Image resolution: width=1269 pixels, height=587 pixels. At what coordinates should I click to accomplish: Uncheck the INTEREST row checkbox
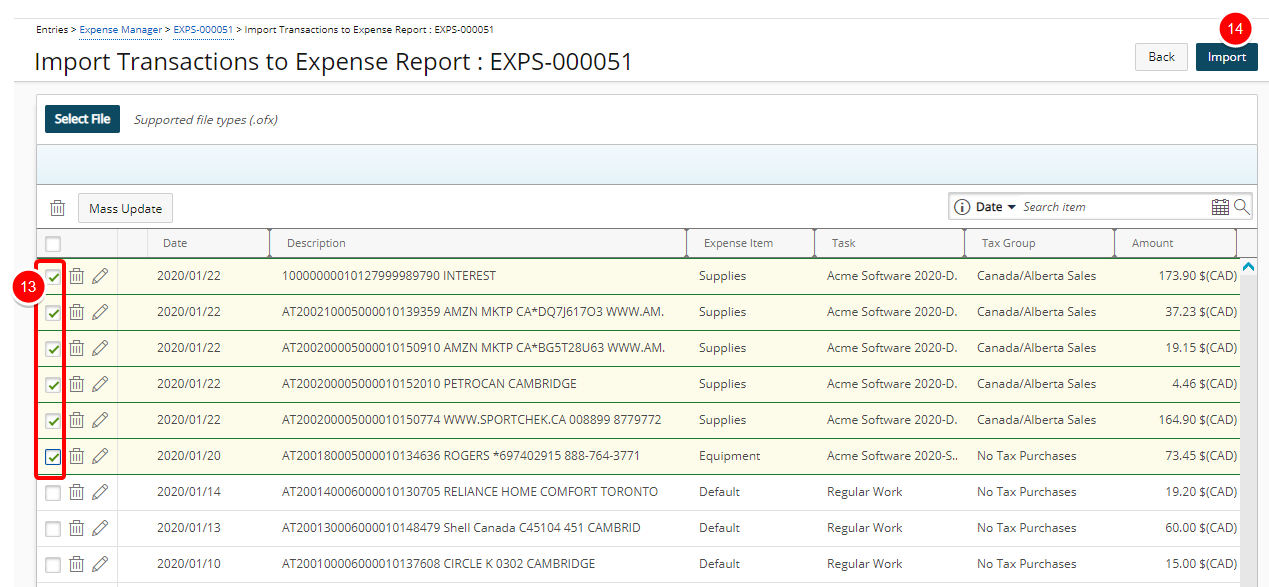tap(53, 277)
